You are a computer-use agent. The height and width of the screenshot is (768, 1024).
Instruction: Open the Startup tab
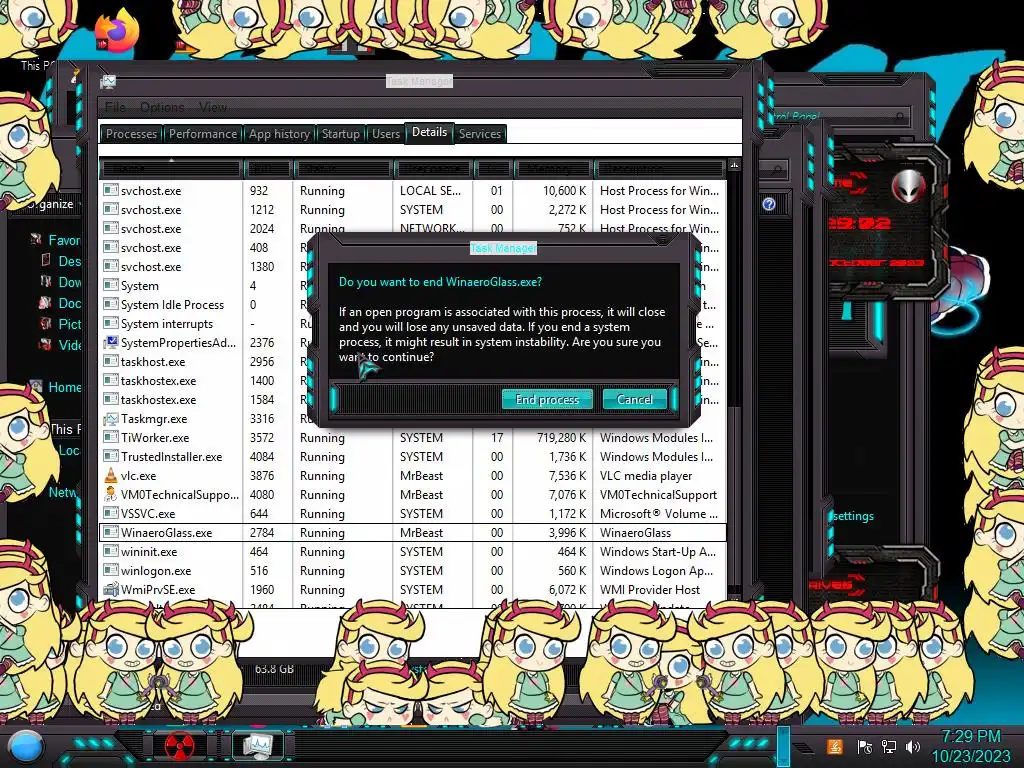coord(340,134)
